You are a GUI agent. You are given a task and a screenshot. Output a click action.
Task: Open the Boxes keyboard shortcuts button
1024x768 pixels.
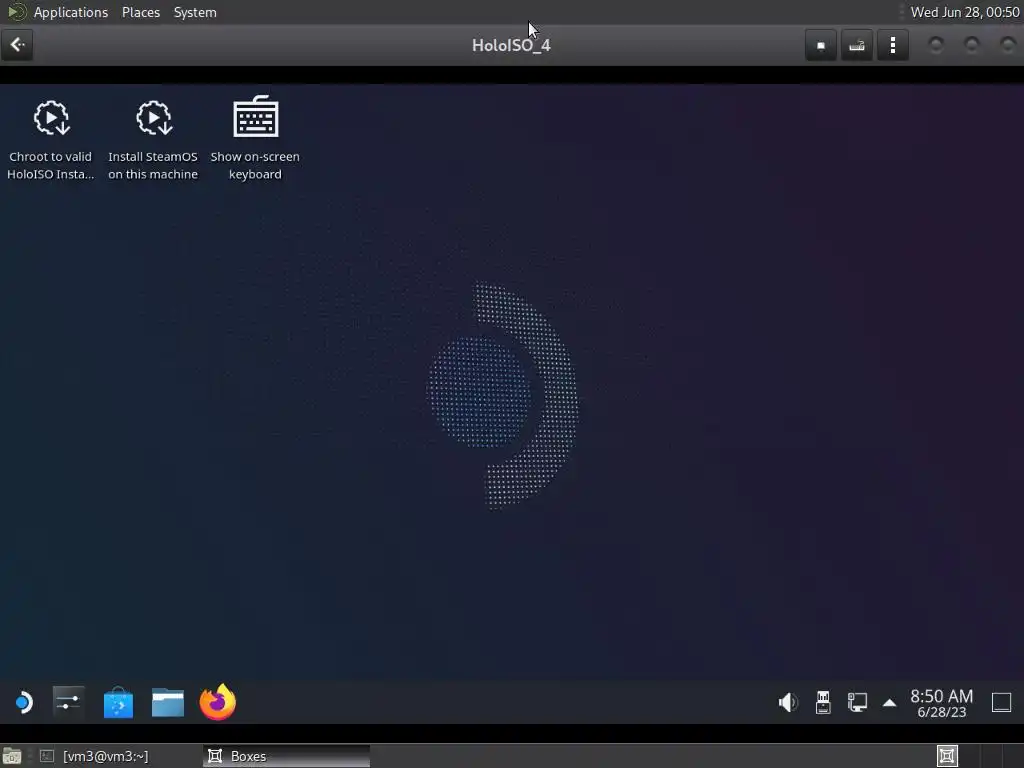point(857,46)
